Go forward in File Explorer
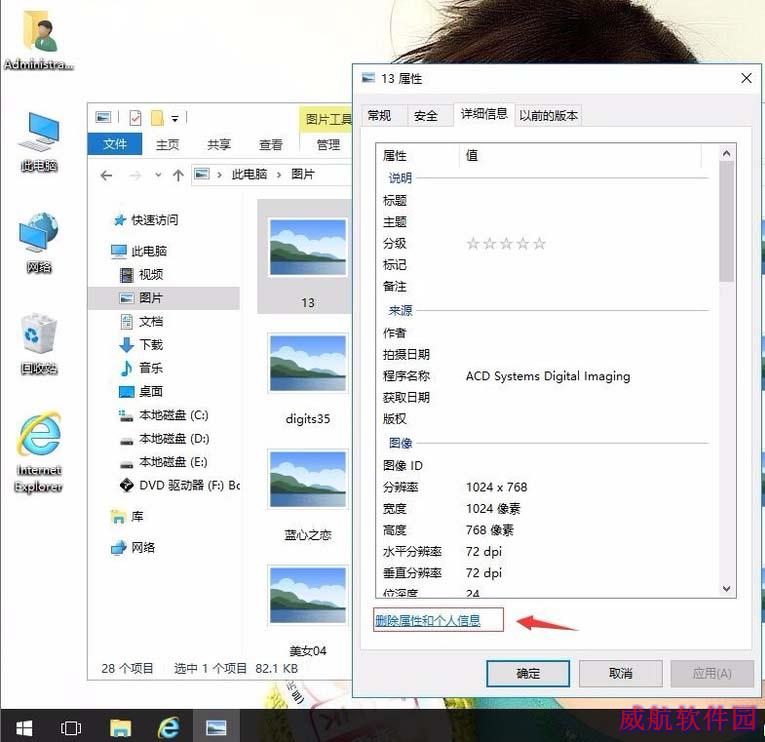 [x=135, y=175]
